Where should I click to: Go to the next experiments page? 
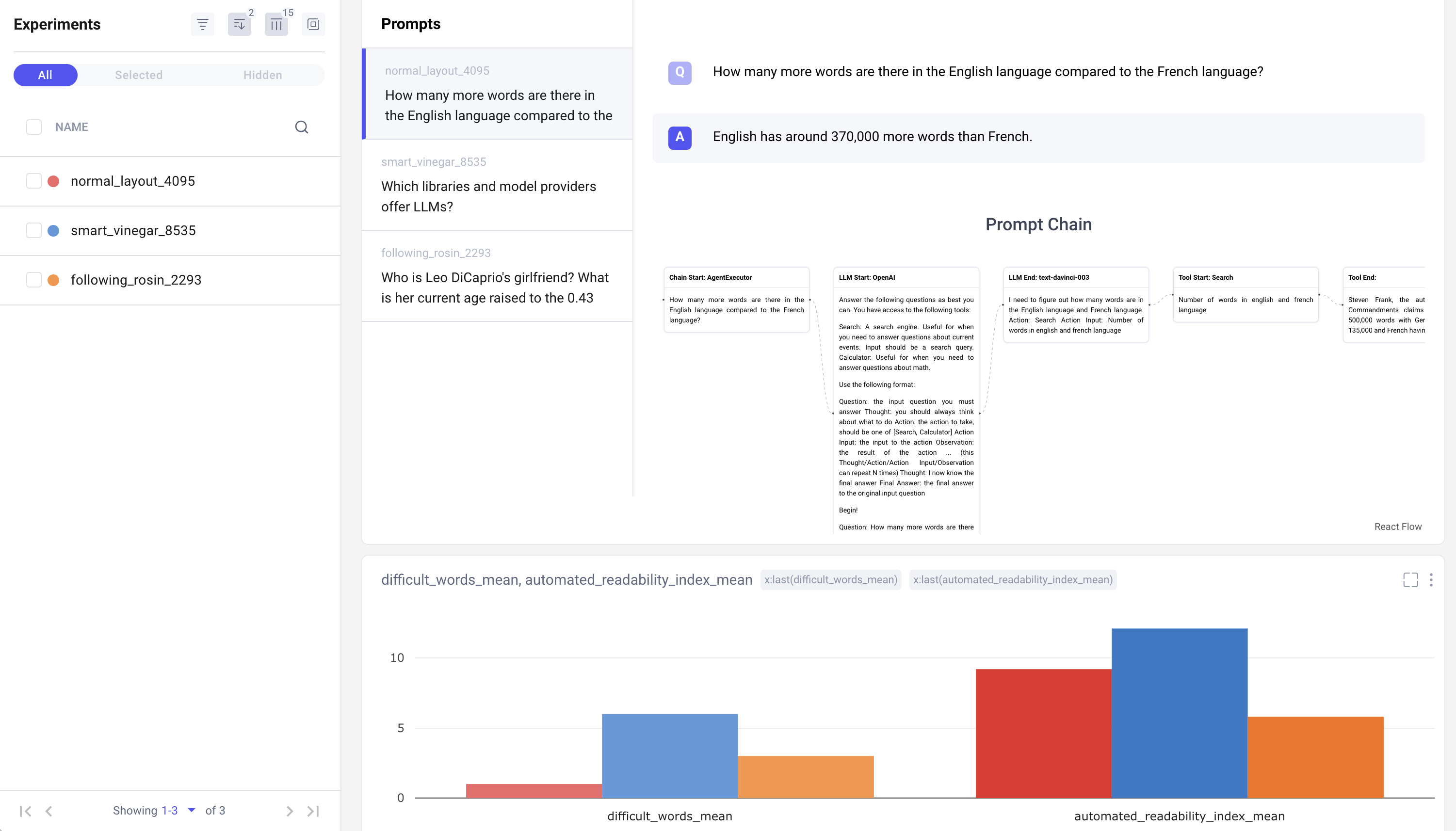(290, 811)
